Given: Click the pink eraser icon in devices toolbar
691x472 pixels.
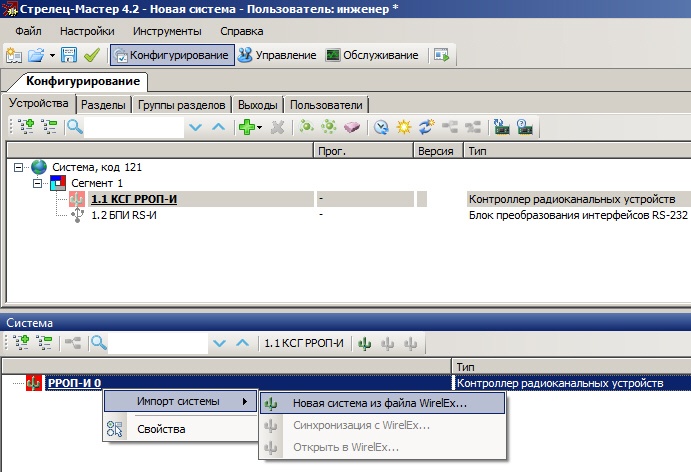Looking at the screenshot, I should point(351,127).
